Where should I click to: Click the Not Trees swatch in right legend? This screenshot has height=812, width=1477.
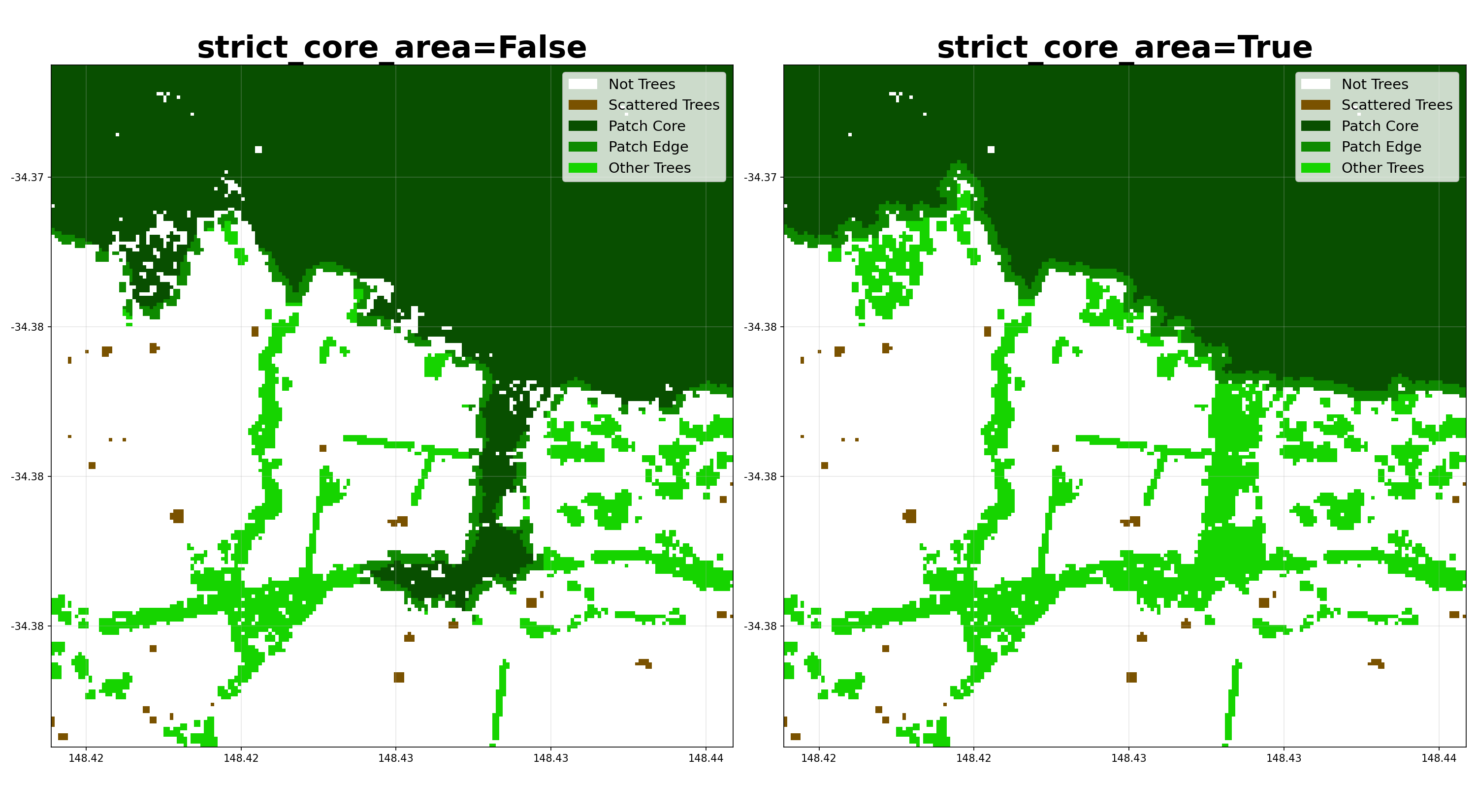pos(1316,84)
